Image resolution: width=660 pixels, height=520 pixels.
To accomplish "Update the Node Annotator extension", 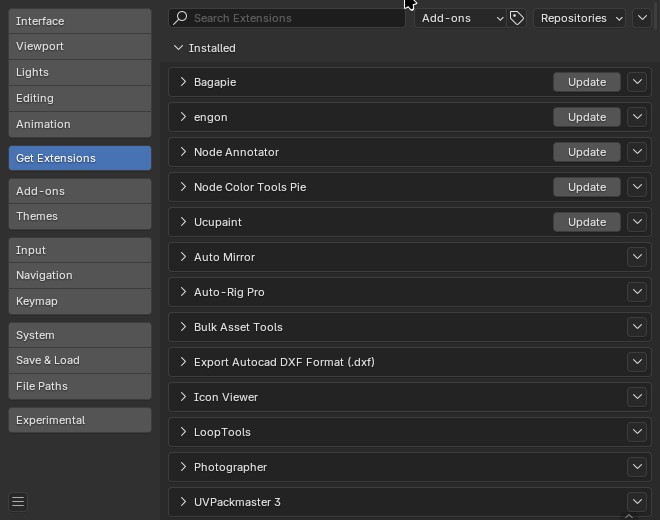I will coord(587,152).
